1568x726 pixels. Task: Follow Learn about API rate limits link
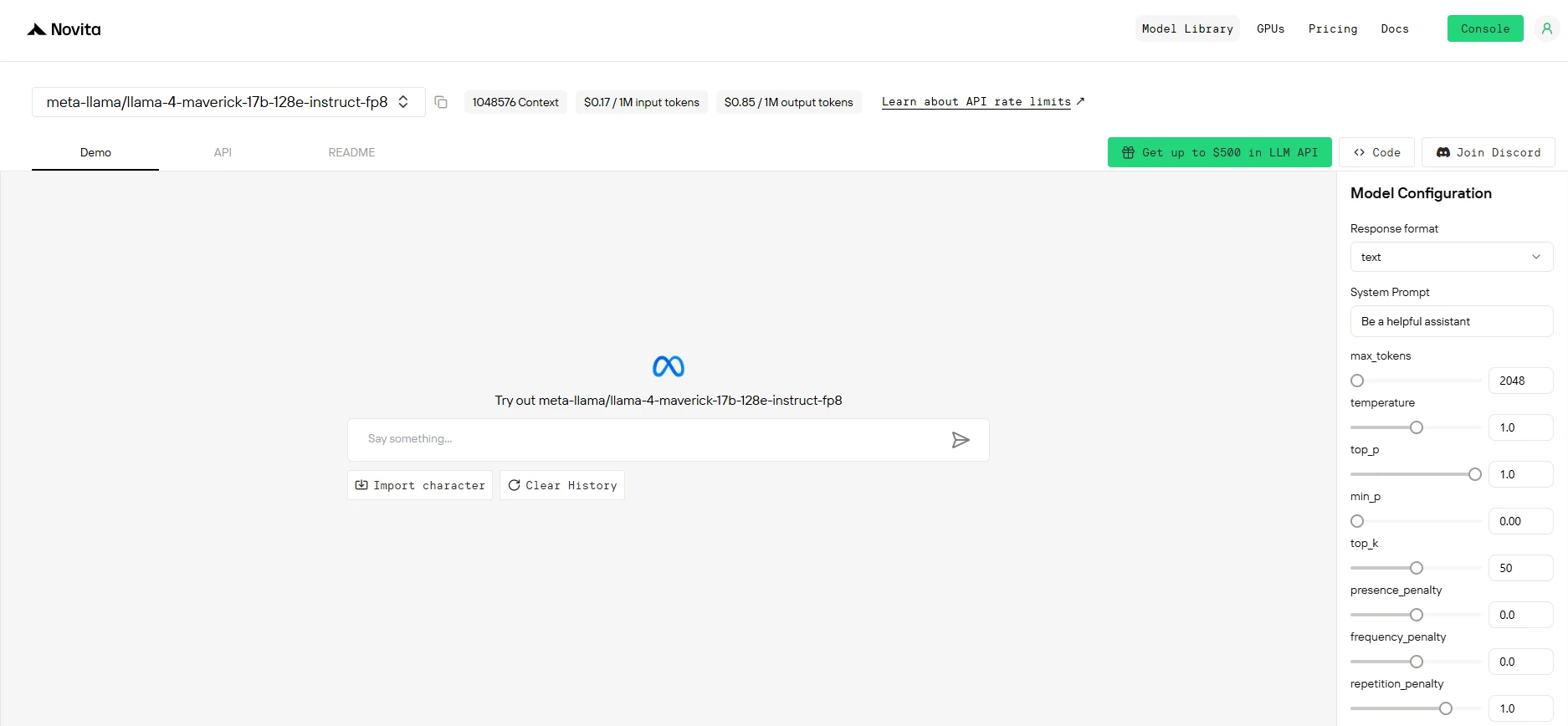(983, 102)
